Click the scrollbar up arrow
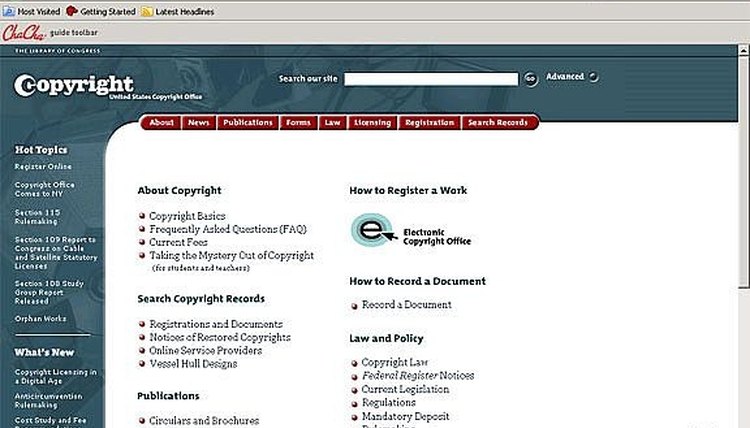This screenshot has width=750, height=428. [x=743, y=50]
